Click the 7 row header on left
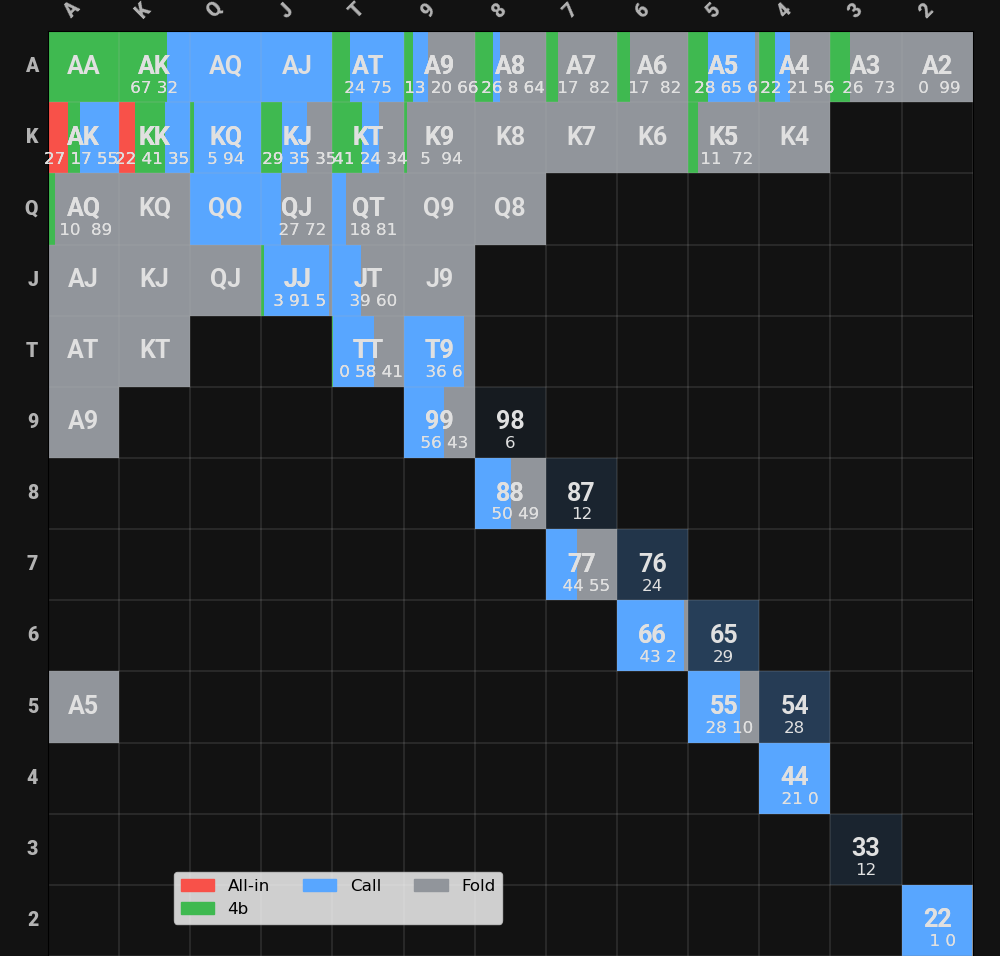Viewport: 1000px width, 956px height. [32, 564]
